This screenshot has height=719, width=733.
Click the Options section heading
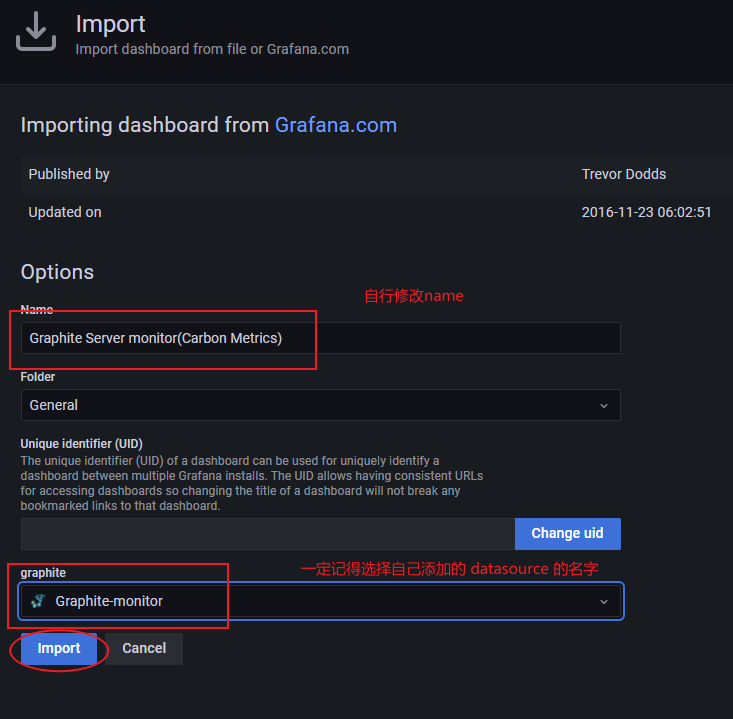(57, 272)
